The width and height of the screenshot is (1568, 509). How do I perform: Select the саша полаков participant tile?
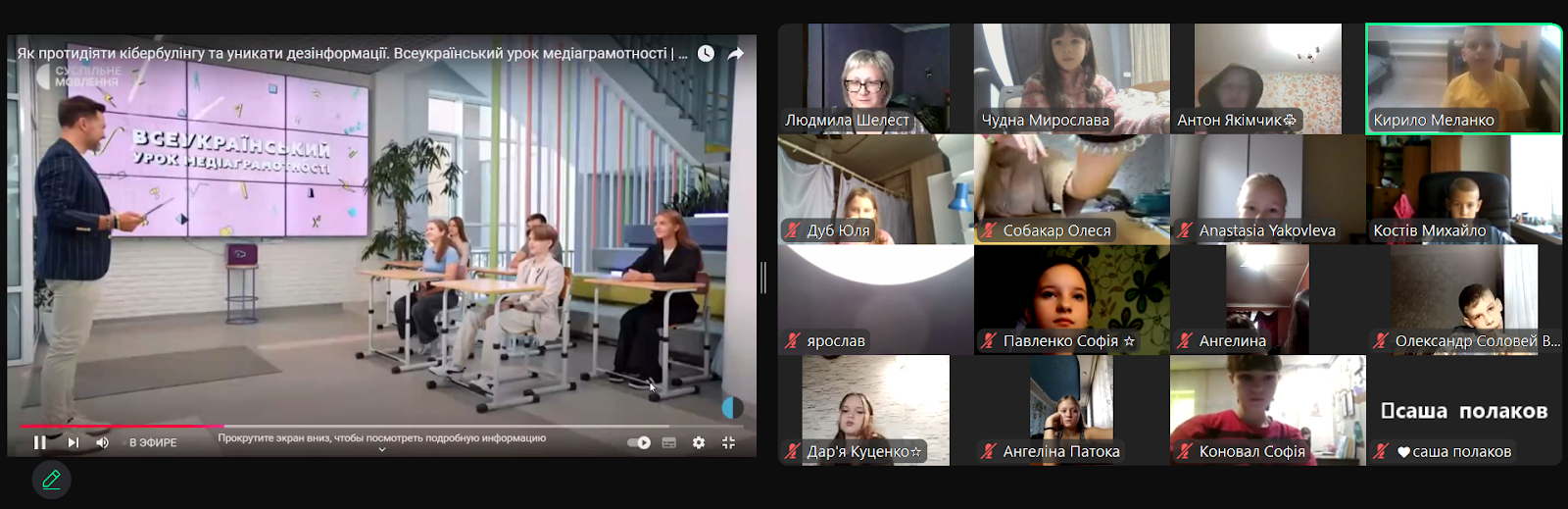click(1464, 410)
